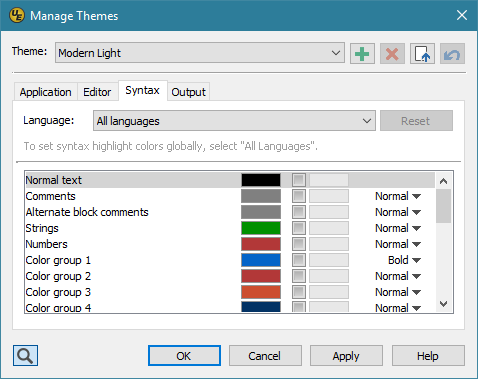Open font style dropdown for Comments row
The height and width of the screenshot is (379, 478).
(398, 196)
